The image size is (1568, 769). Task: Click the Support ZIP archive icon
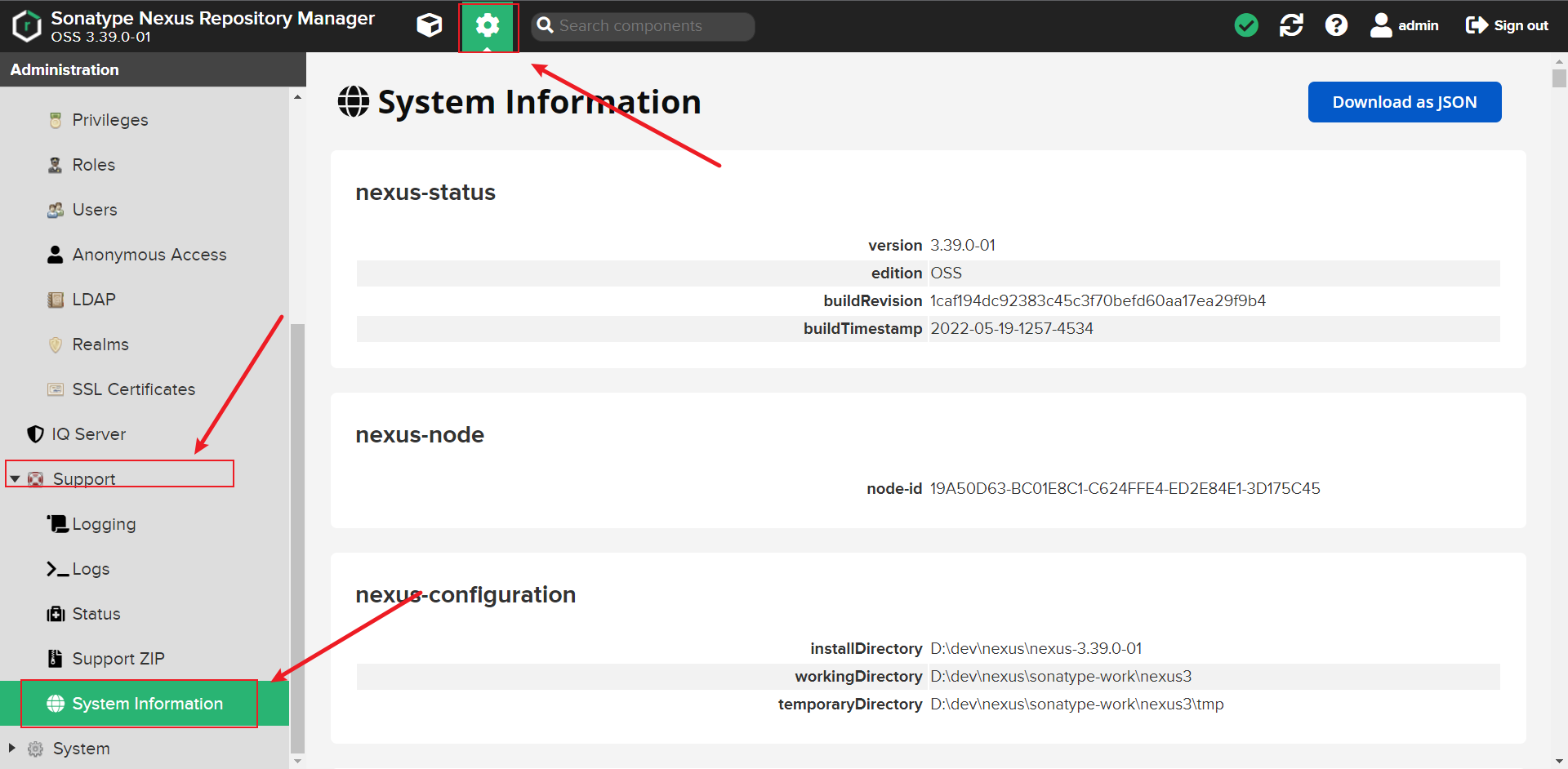(x=56, y=659)
